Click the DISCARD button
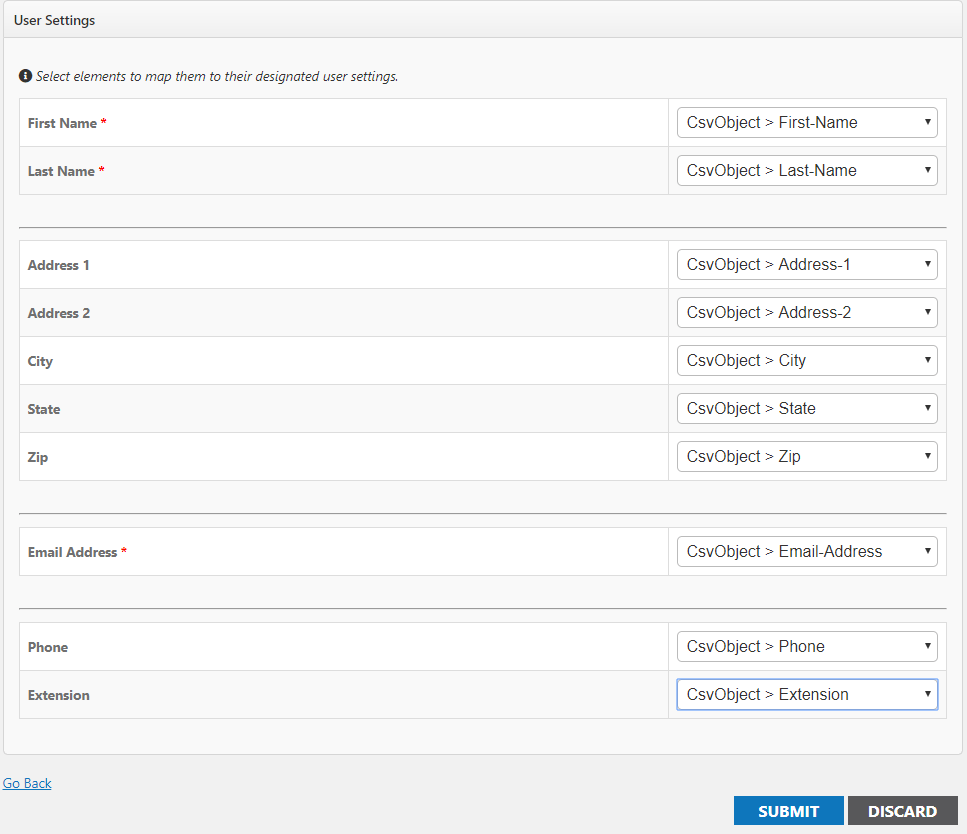 coord(902,811)
